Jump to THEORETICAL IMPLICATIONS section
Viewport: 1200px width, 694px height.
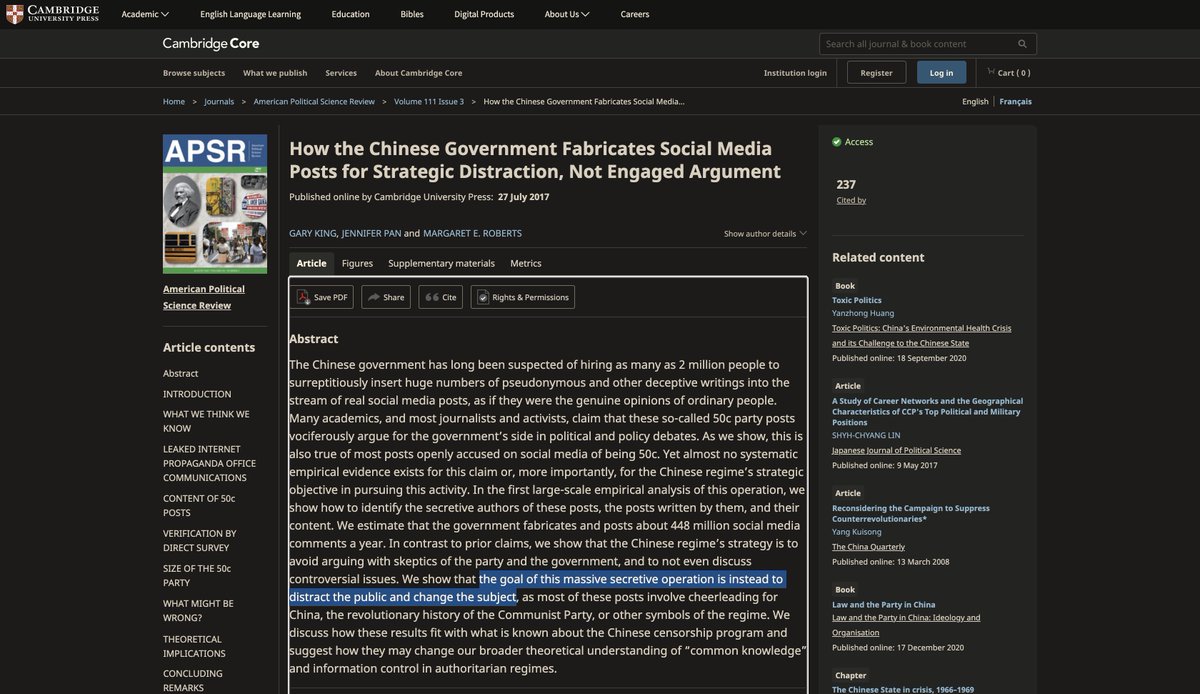pyautogui.click(x=195, y=646)
